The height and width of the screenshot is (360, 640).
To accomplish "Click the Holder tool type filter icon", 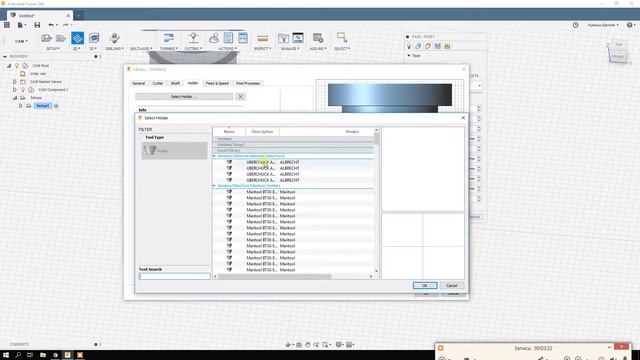I will (150, 151).
